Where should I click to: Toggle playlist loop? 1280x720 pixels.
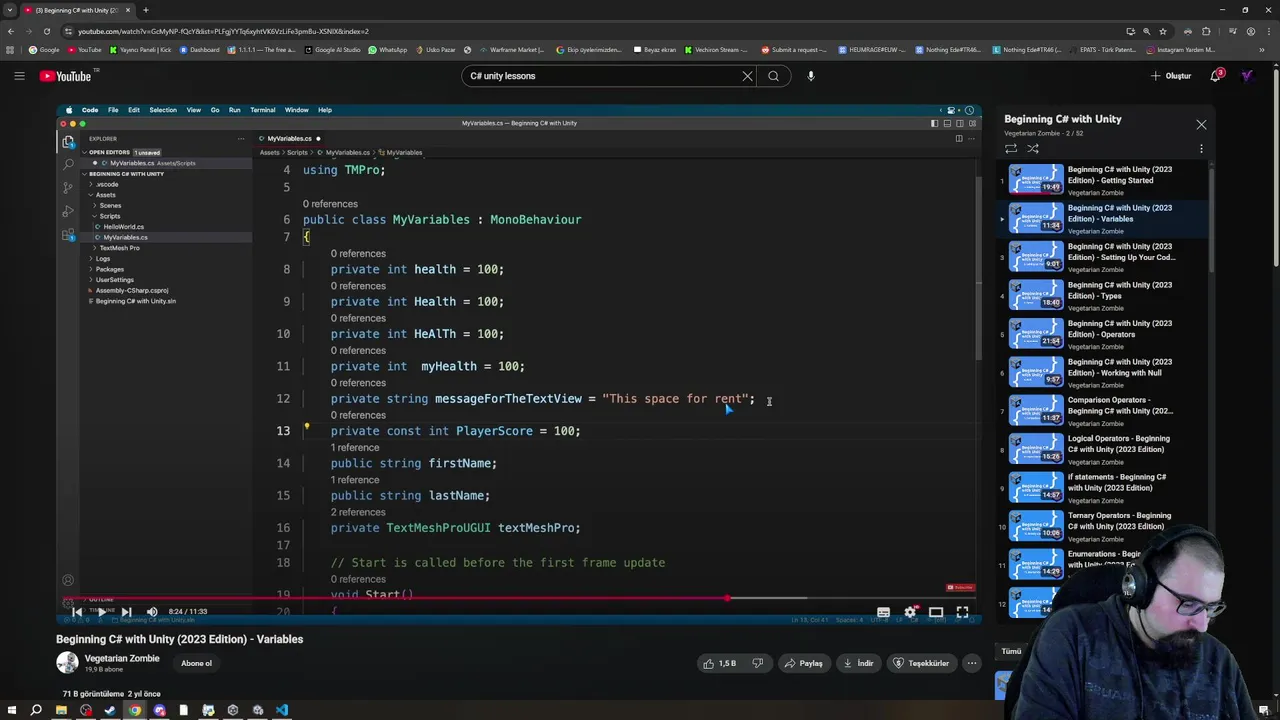[1011, 149]
